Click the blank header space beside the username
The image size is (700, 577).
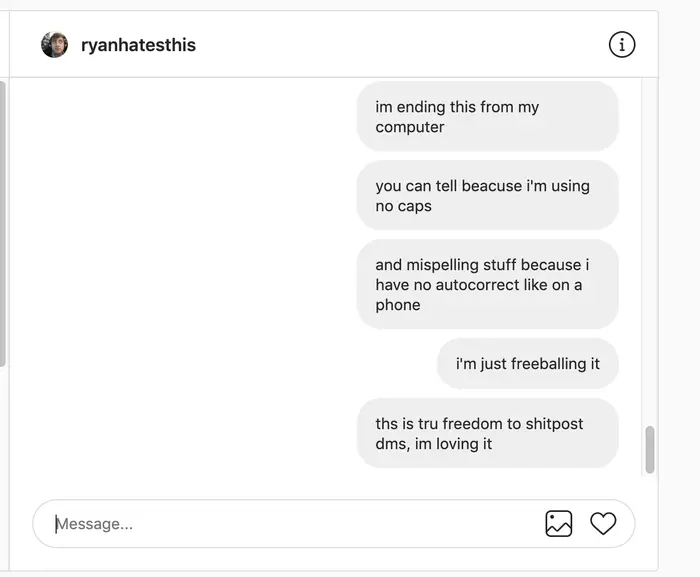pyautogui.click(x=400, y=45)
